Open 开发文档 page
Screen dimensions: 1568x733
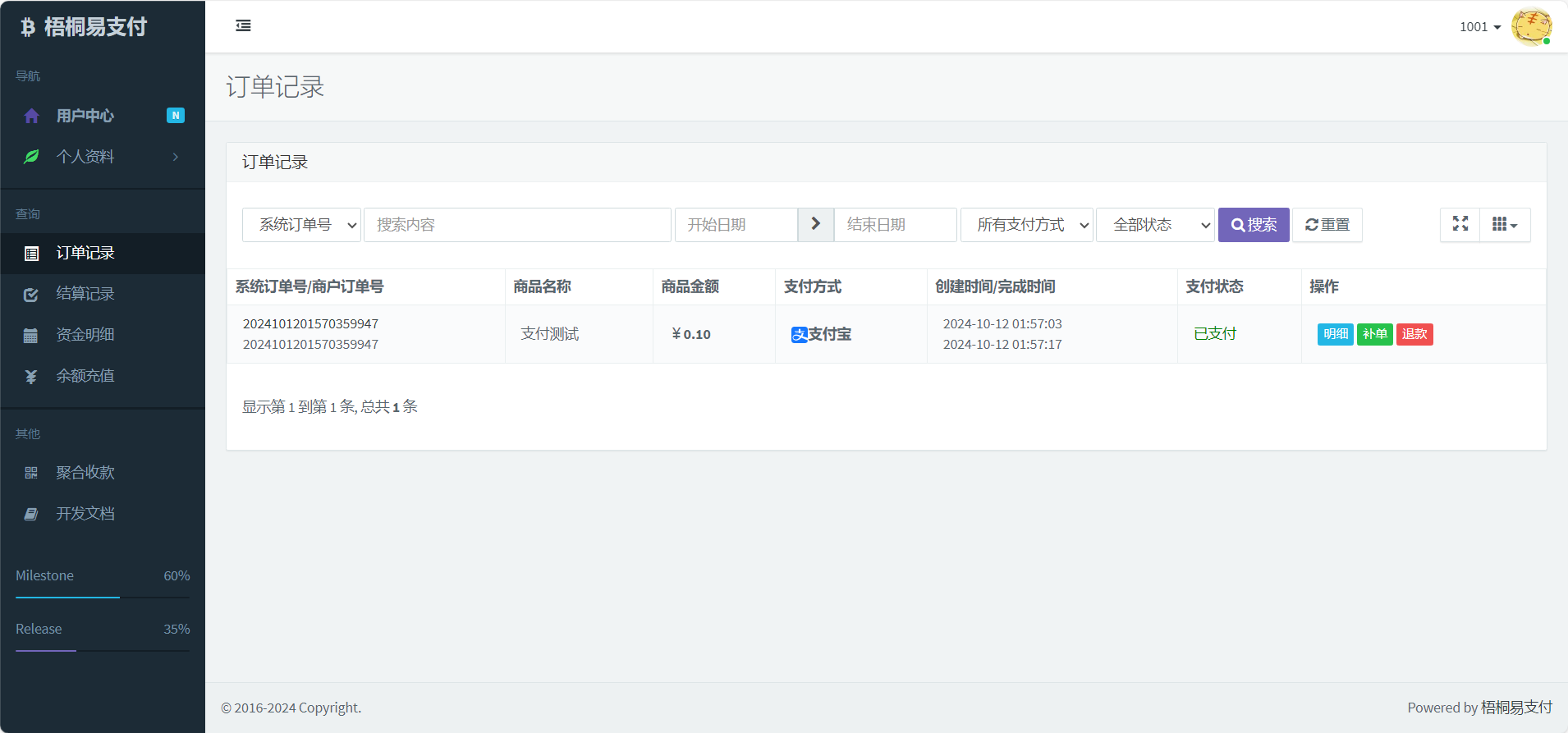click(x=103, y=514)
